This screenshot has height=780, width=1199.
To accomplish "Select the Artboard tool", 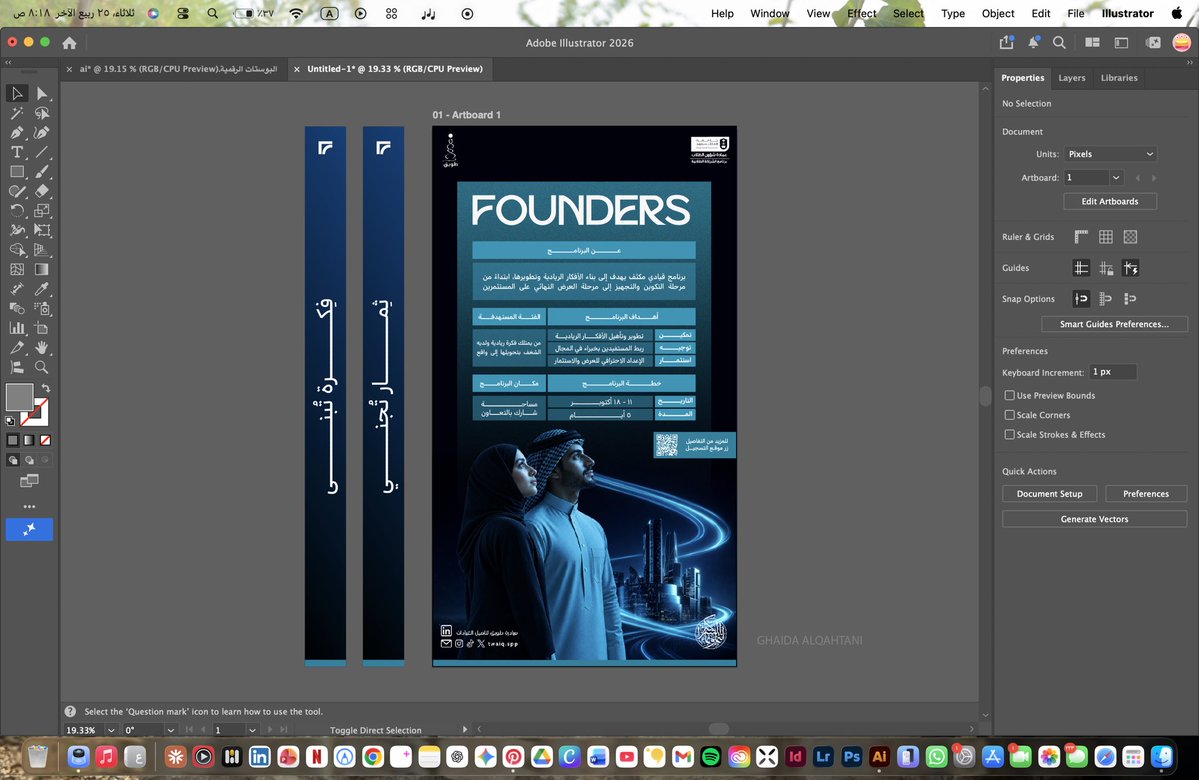I will [42, 328].
